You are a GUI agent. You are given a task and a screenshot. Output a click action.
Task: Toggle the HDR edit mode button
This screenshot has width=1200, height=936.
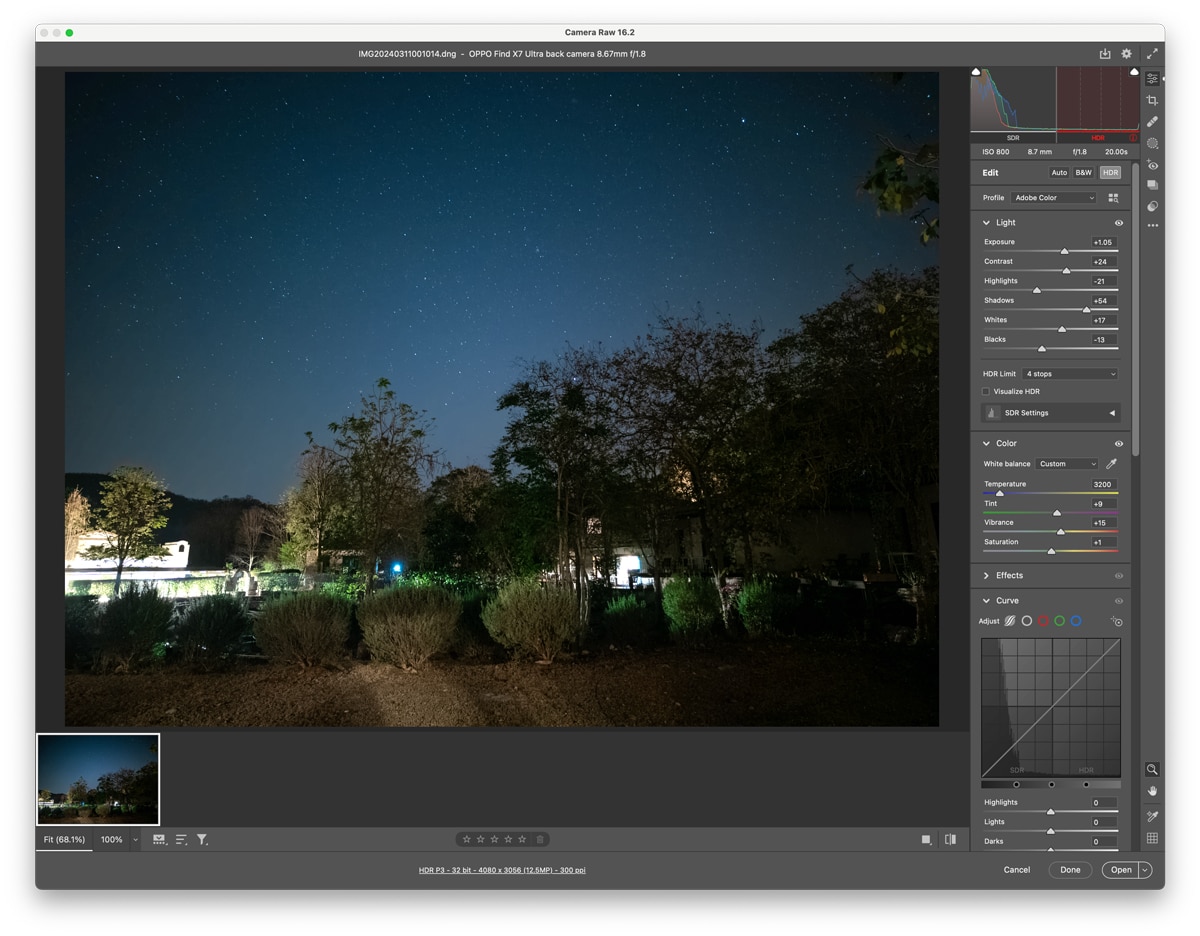point(1110,173)
